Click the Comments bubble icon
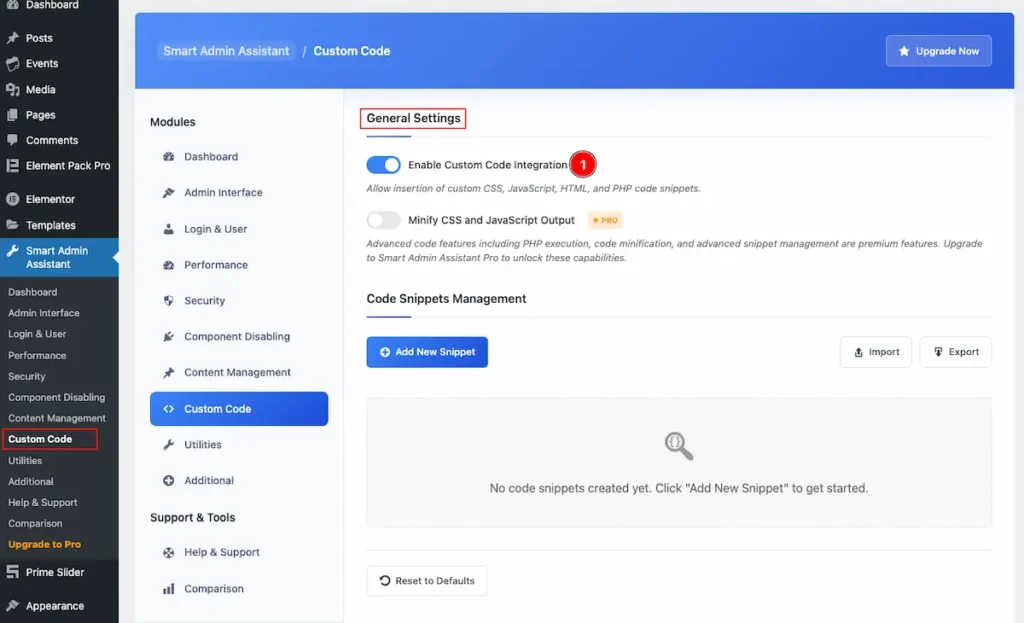Image resolution: width=1024 pixels, height=623 pixels. 12,140
